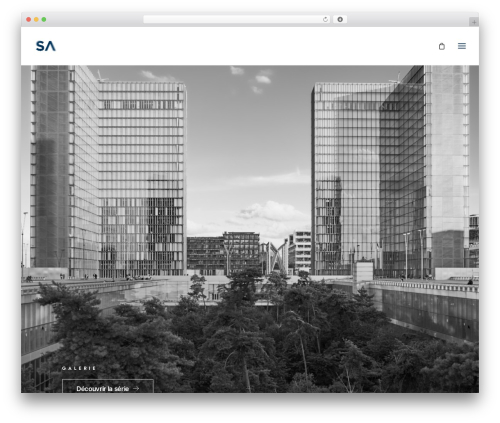This screenshot has width=500, height=423.
Task: Click the Découvrir la série button
Action: point(108,386)
